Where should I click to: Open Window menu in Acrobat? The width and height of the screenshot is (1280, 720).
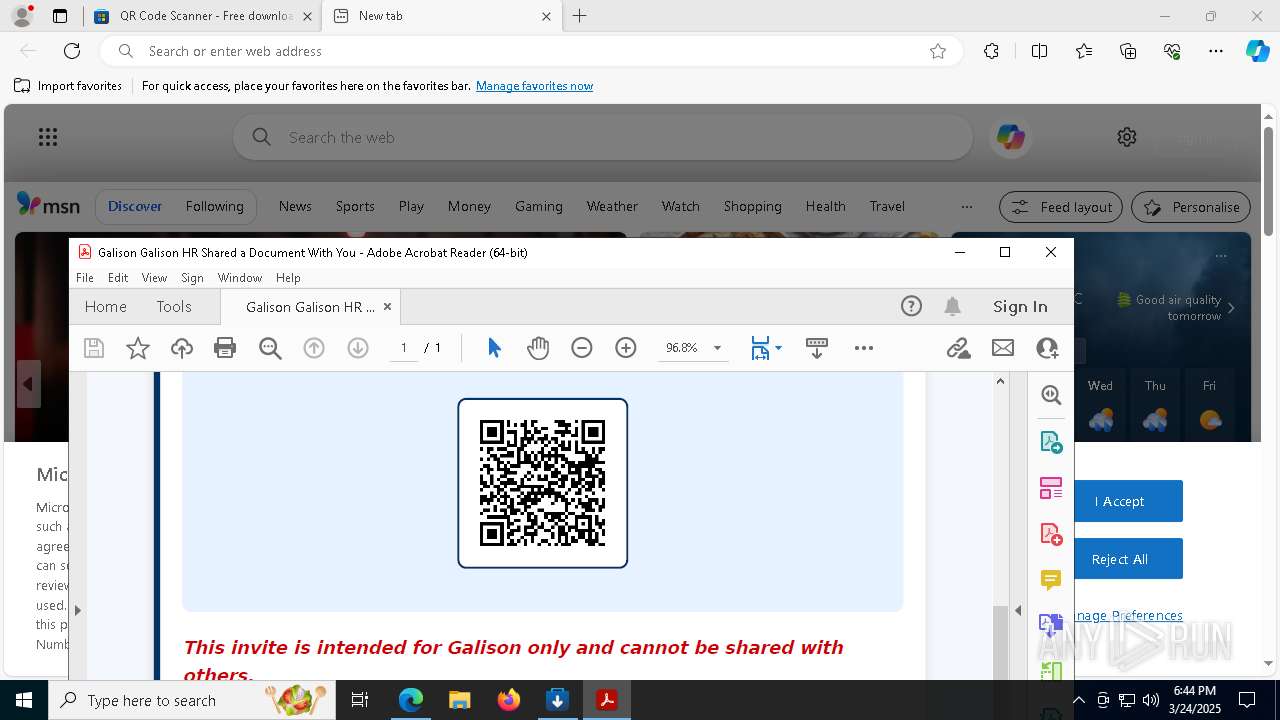point(240,278)
